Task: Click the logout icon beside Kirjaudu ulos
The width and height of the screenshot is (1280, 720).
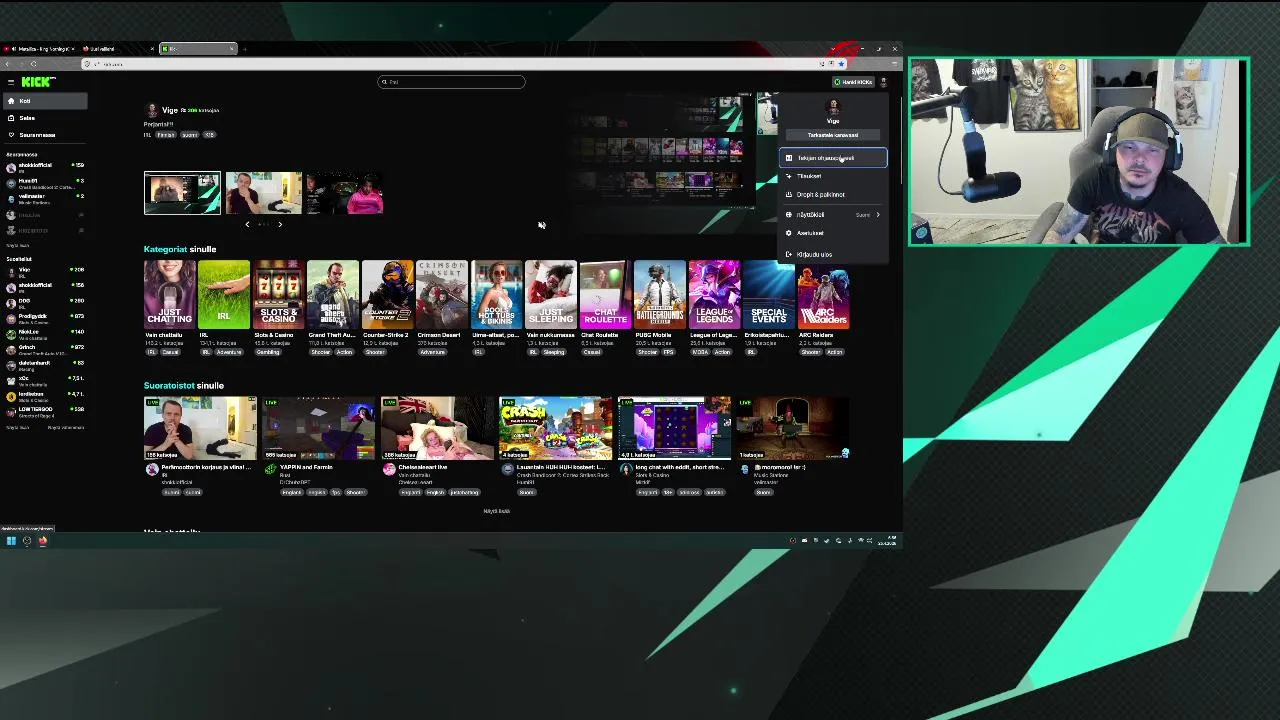Action: (x=789, y=255)
